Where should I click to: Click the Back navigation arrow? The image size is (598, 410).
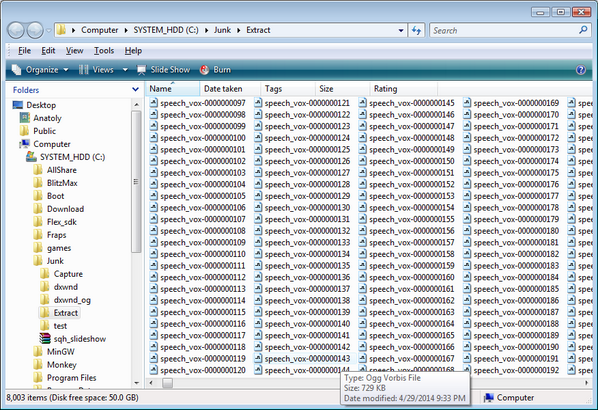[16, 30]
